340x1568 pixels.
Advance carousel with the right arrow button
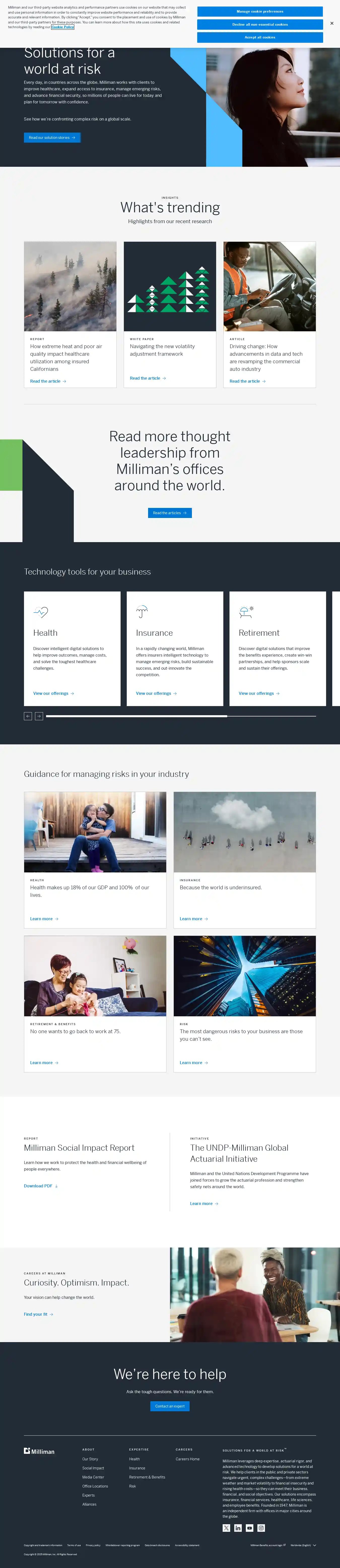point(39,716)
